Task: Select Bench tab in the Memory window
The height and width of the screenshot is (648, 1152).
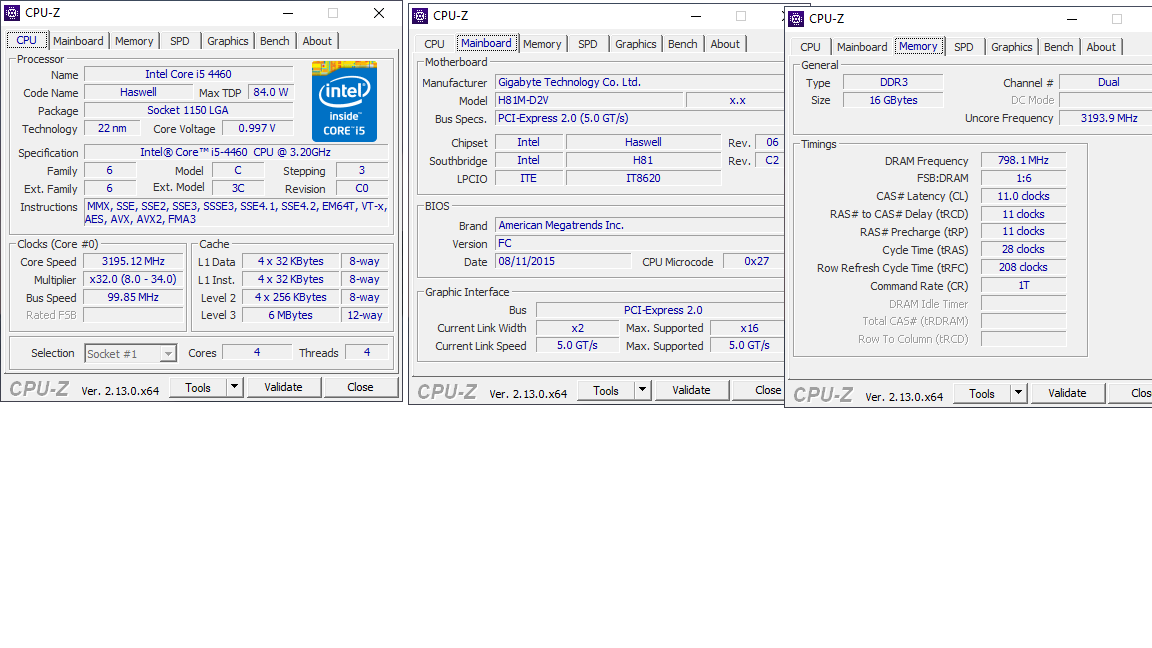Action: (1059, 47)
